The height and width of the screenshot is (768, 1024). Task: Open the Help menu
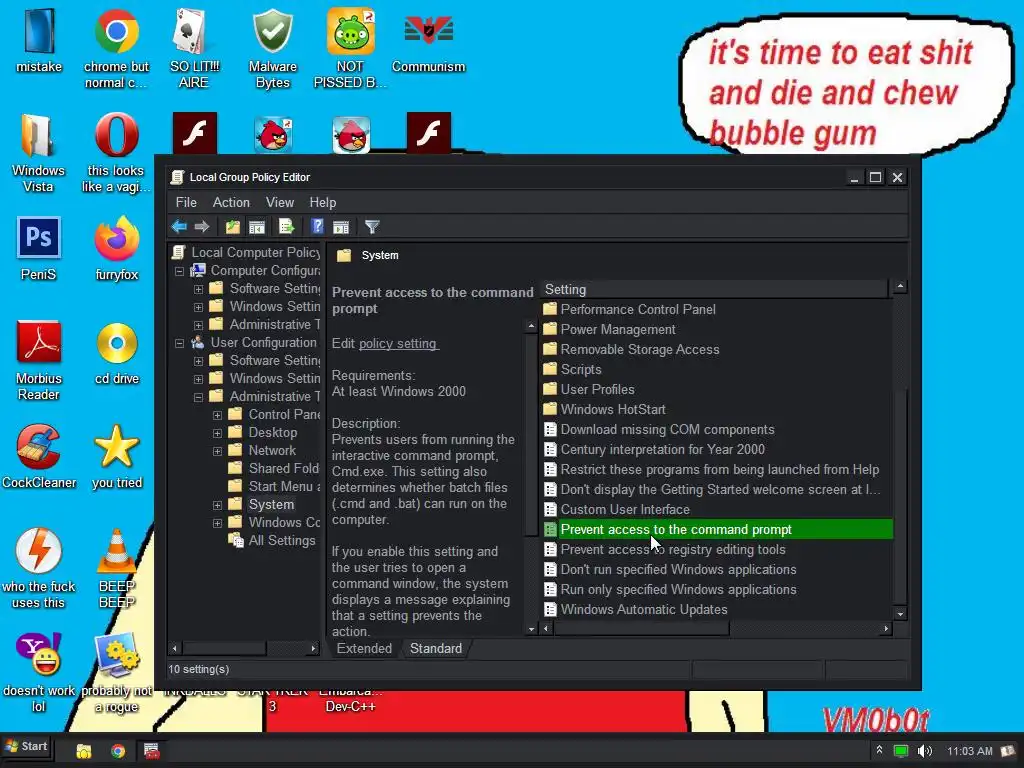pos(323,202)
